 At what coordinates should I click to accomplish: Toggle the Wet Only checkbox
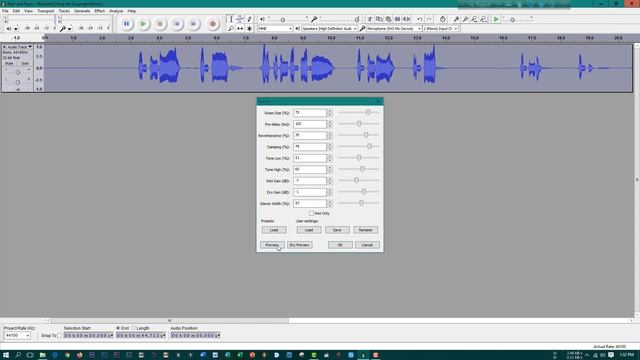pyautogui.click(x=311, y=213)
